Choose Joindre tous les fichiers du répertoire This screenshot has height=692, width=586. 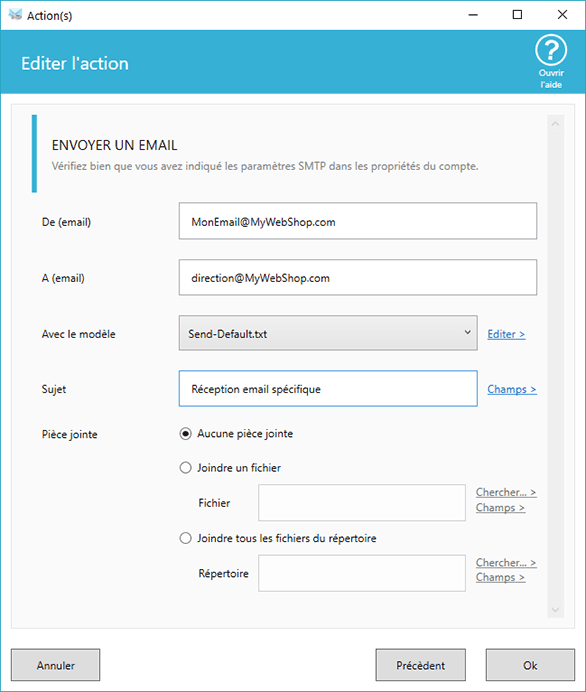185,538
